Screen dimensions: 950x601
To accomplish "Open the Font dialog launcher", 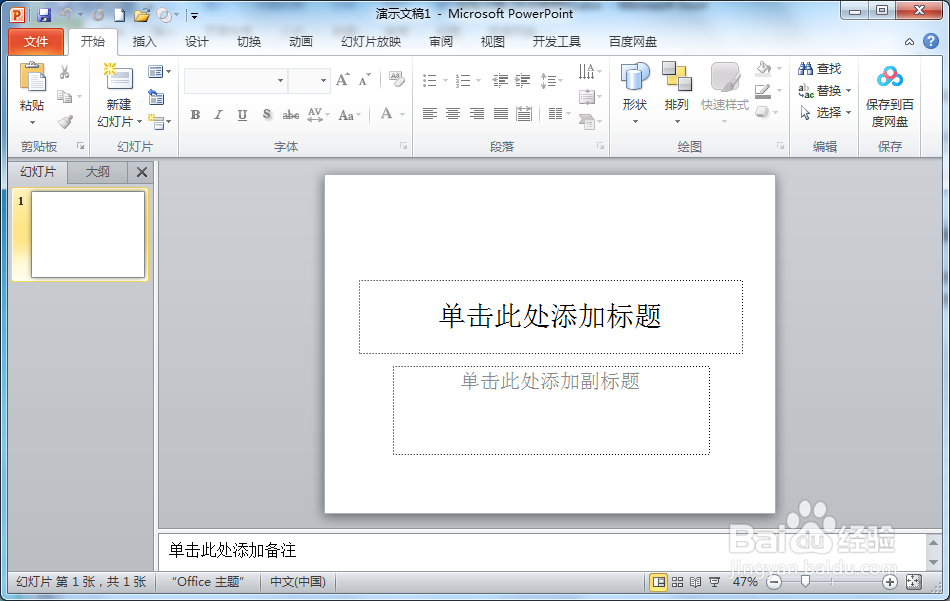I will [x=404, y=146].
